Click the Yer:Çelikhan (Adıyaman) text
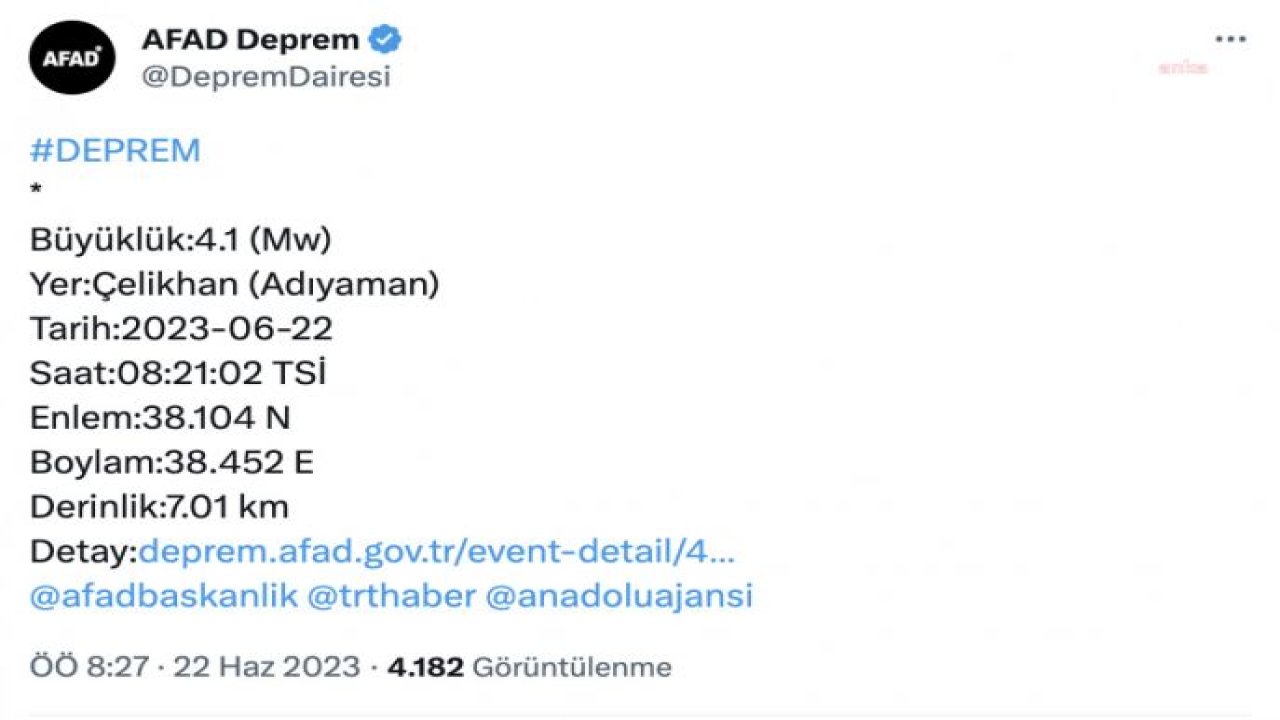The height and width of the screenshot is (720, 1280). (x=235, y=285)
